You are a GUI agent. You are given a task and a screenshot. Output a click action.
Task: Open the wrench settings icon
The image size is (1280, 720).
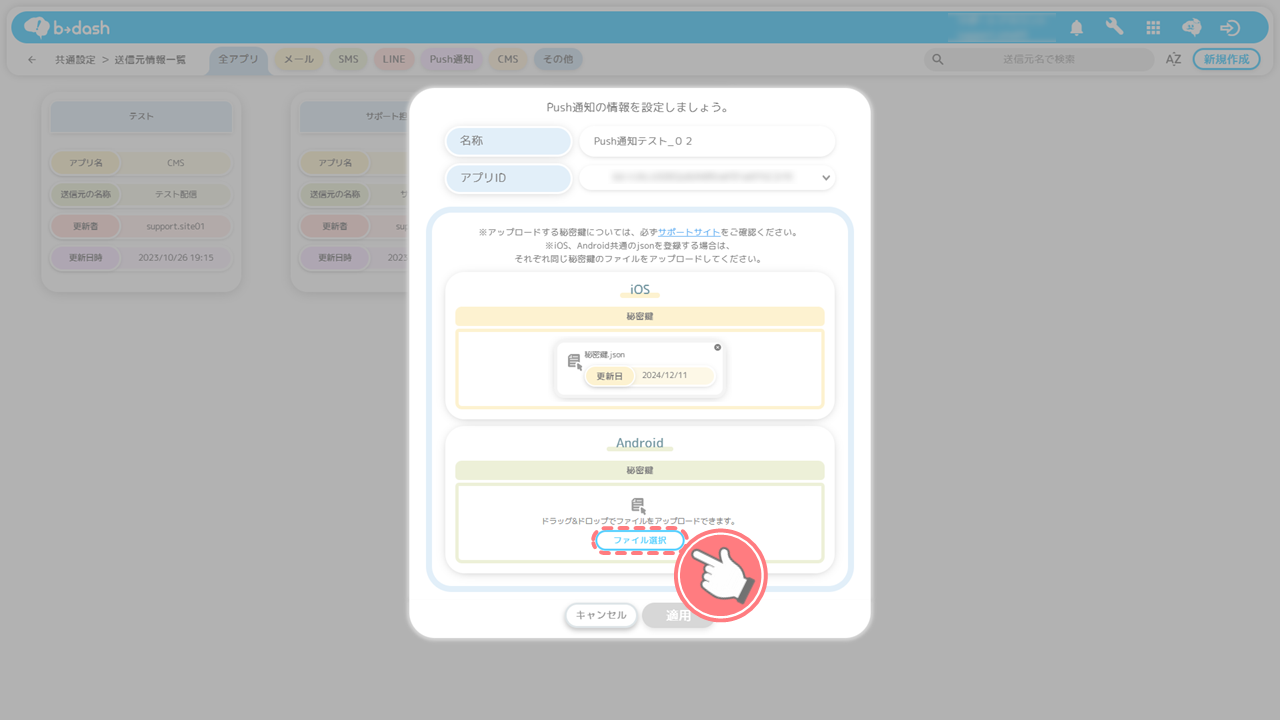tap(1114, 28)
